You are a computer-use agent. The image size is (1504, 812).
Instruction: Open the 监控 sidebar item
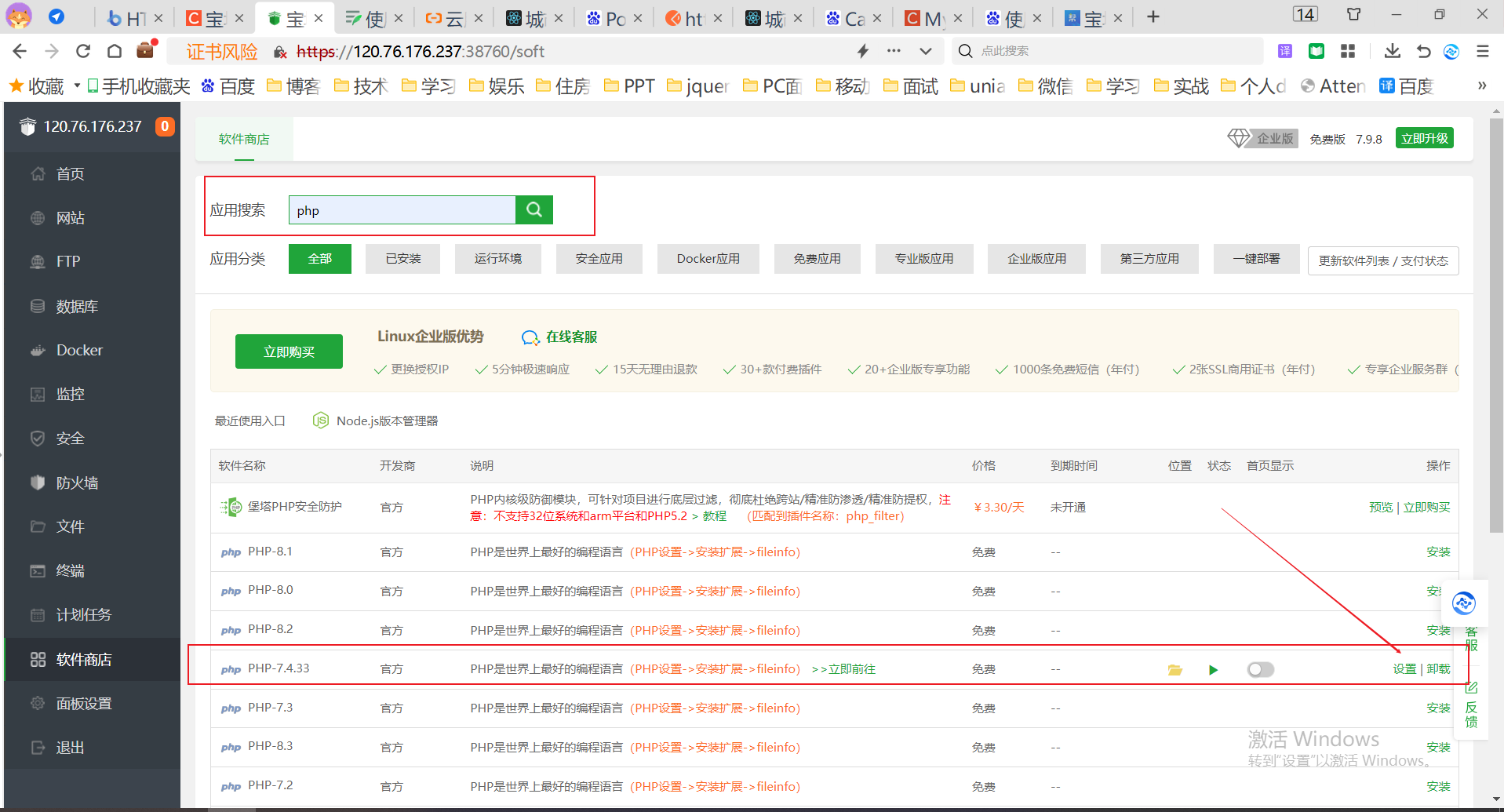point(93,394)
